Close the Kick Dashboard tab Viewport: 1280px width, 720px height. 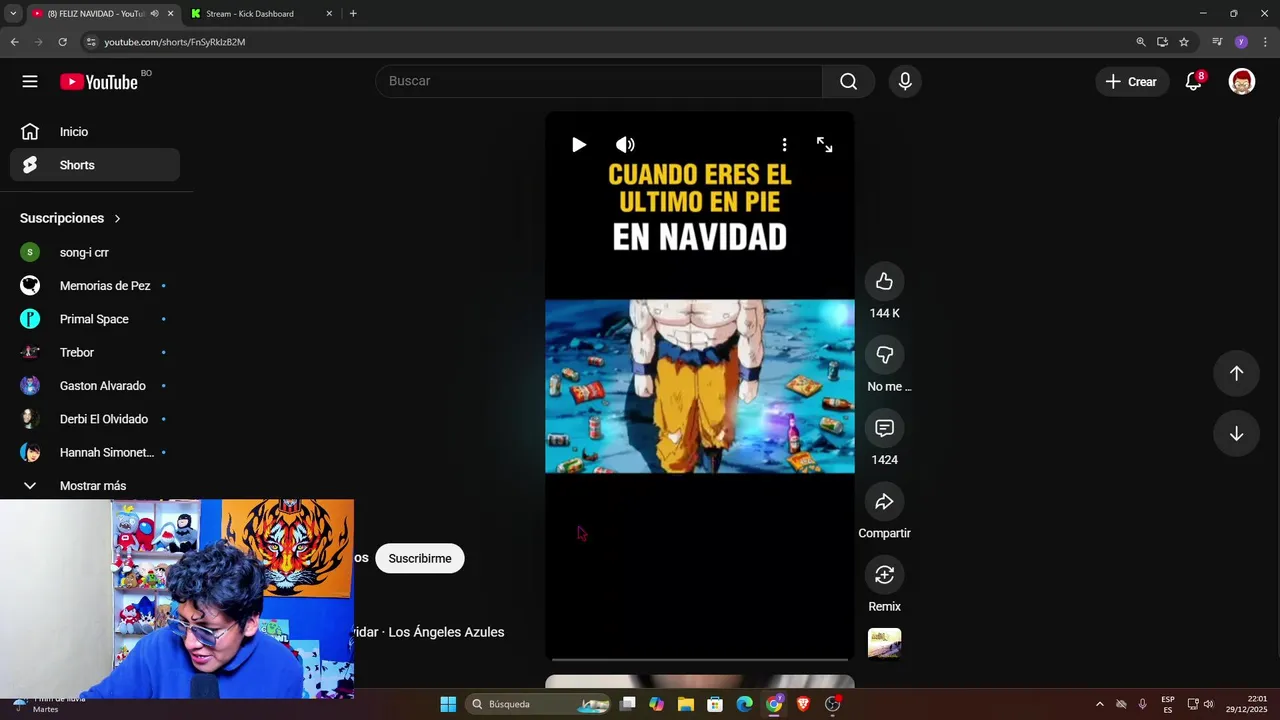pyautogui.click(x=329, y=14)
